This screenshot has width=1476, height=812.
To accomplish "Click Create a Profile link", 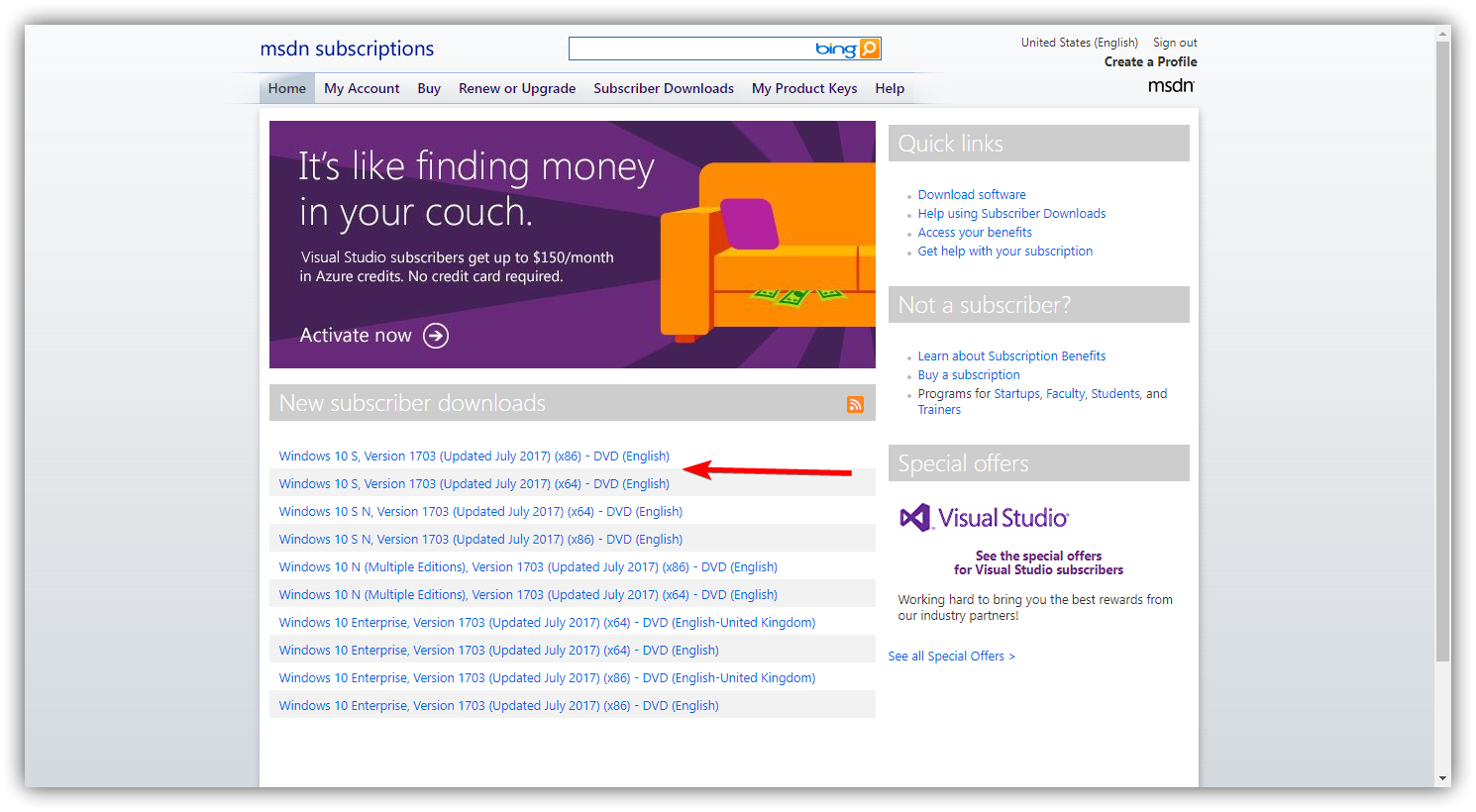I will tap(1151, 61).
